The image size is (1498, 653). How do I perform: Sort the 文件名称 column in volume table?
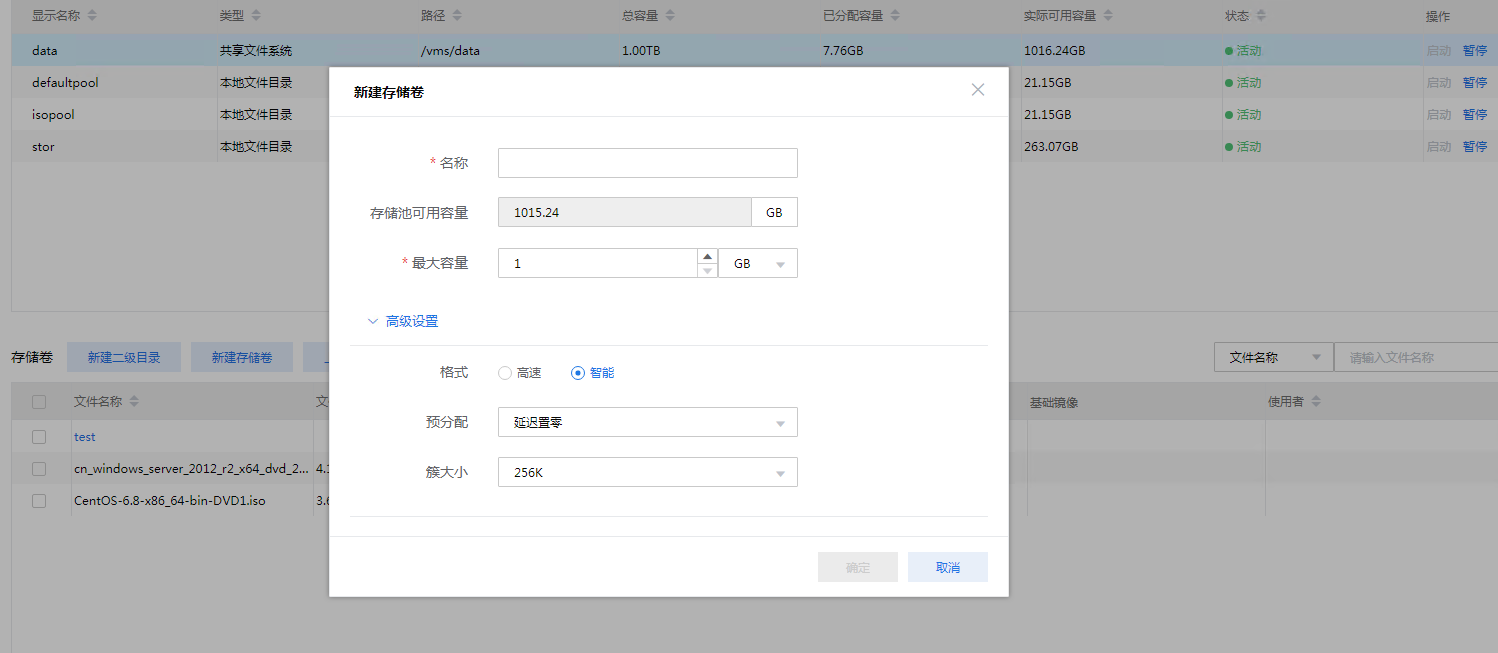click(x=134, y=402)
